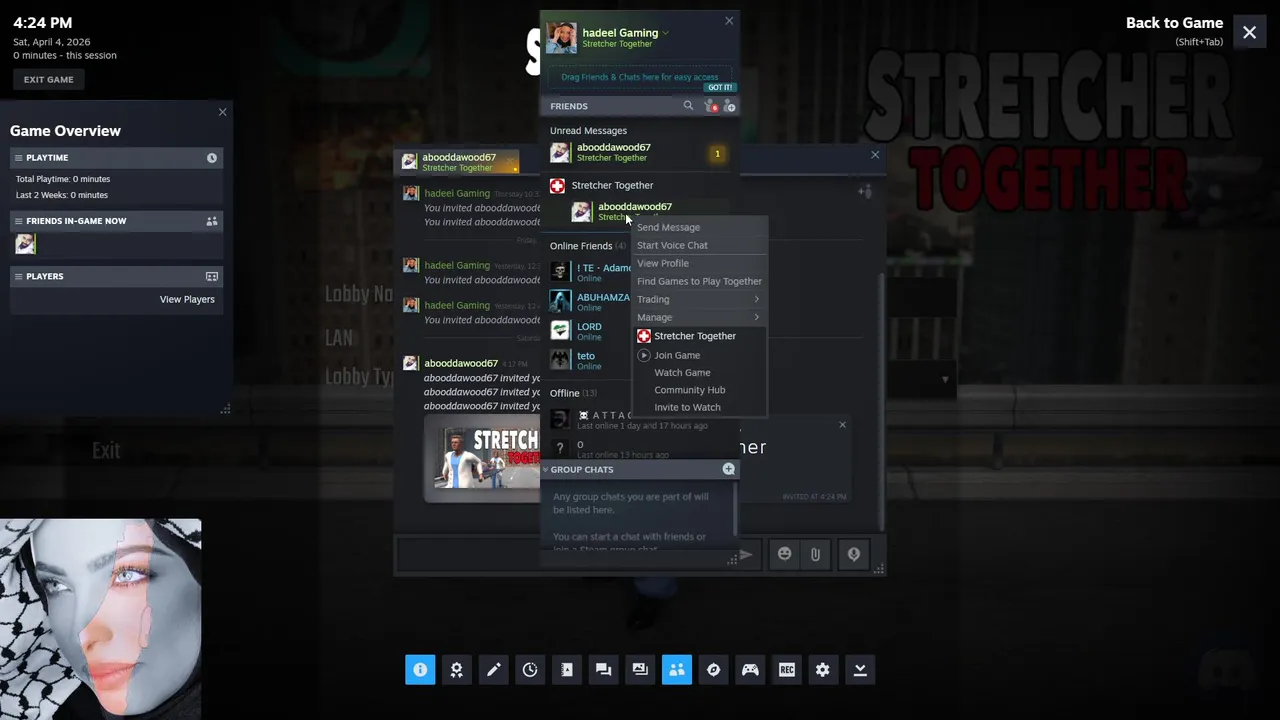The image size is (1280, 720).
Task: Click the abooddawood67 chat tab
Action: point(458,162)
